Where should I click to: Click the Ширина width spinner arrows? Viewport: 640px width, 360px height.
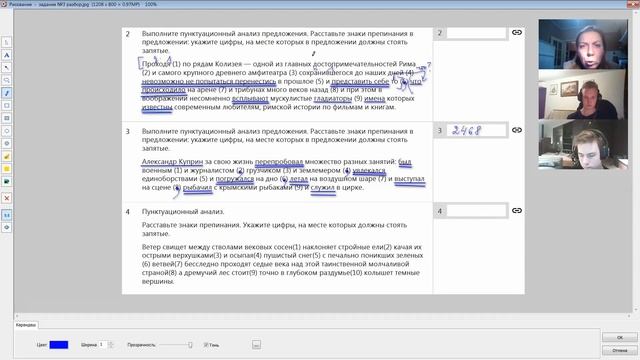pyautogui.click(x=111, y=345)
